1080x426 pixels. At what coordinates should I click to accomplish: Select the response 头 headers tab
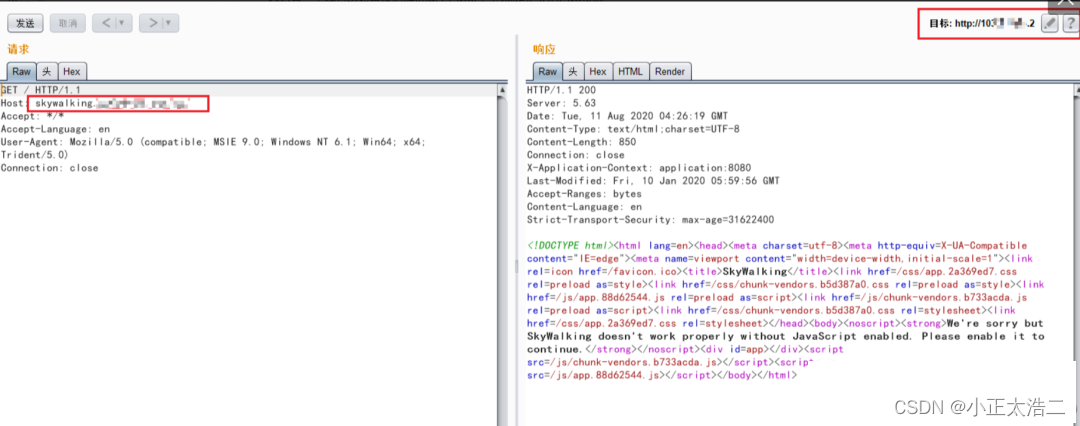click(573, 71)
